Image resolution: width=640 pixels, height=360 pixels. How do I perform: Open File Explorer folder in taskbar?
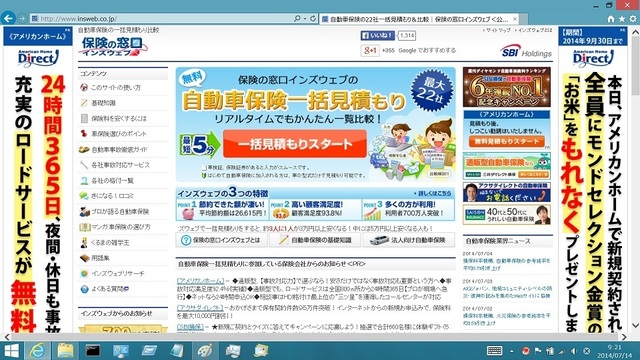tap(65, 351)
